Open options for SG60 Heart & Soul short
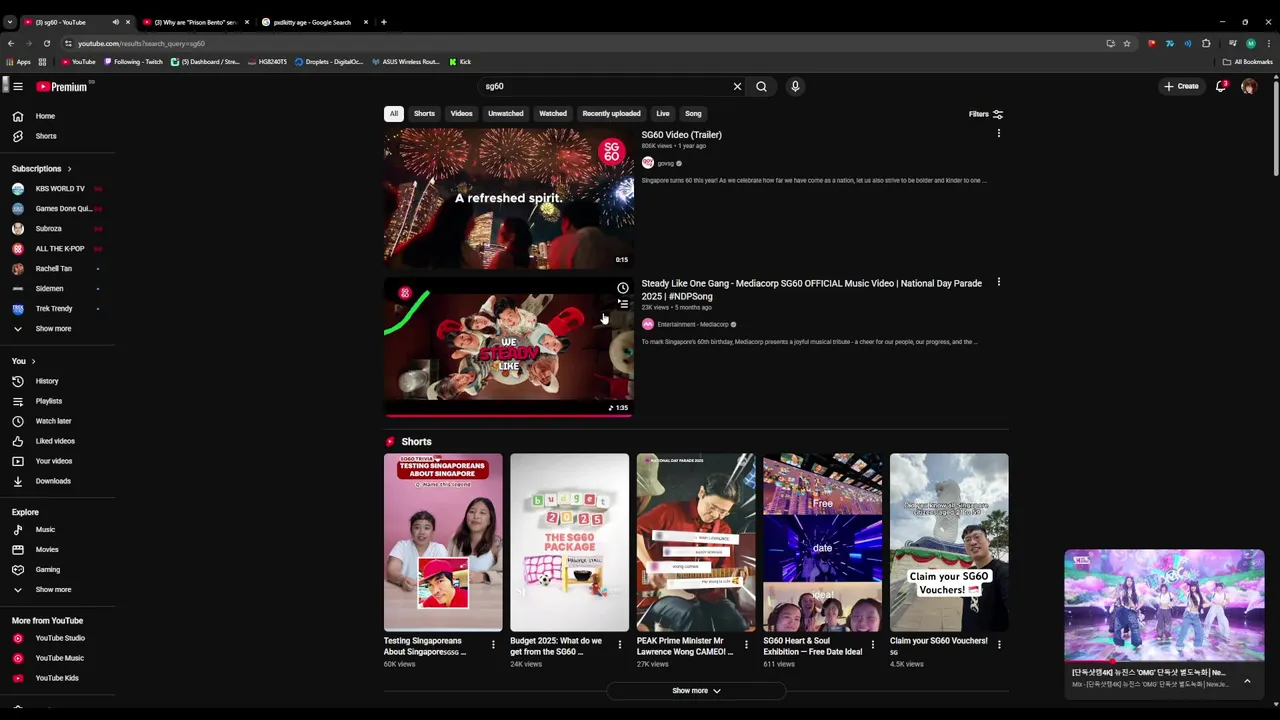 872,645
